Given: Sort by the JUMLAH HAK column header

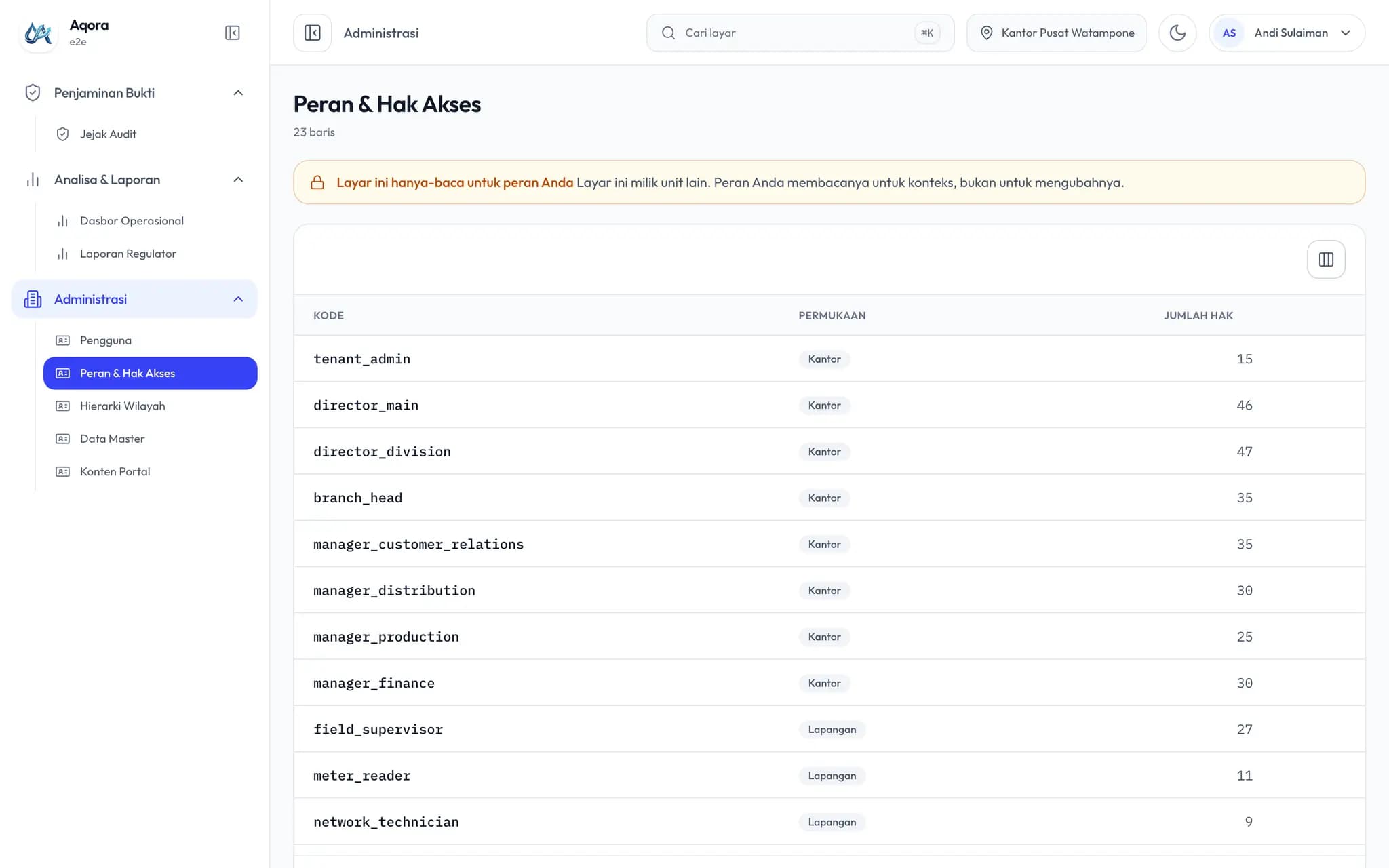Looking at the screenshot, I should pyautogui.click(x=1198, y=315).
